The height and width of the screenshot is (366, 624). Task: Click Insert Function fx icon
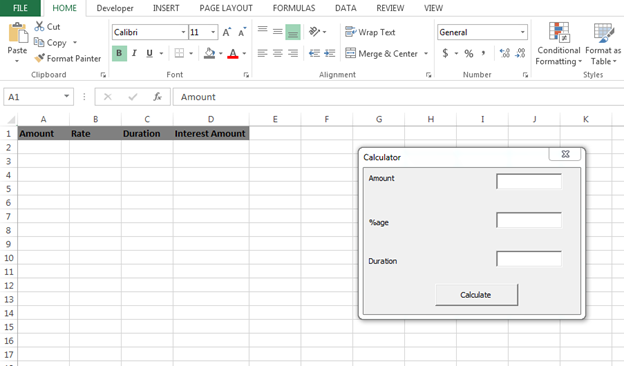point(158,97)
